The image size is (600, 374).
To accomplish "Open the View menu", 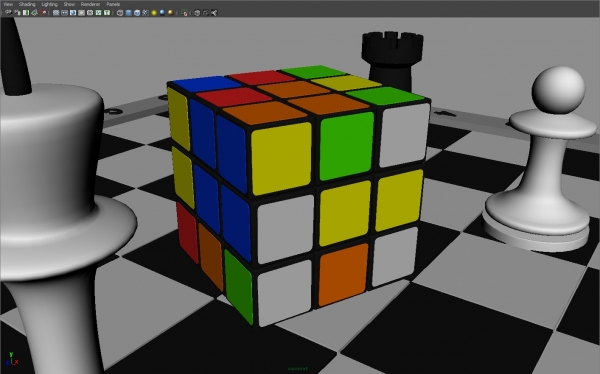I will pos(8,4).
